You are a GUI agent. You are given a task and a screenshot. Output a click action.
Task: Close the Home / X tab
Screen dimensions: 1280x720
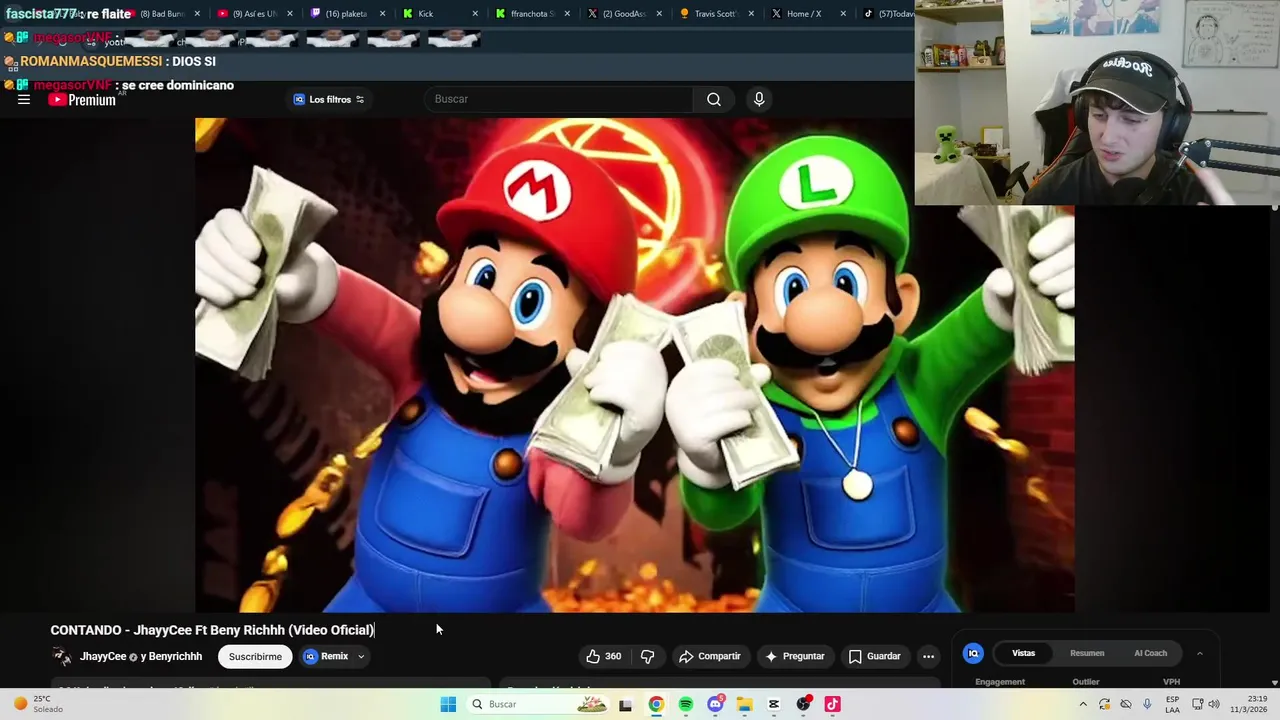844,14
